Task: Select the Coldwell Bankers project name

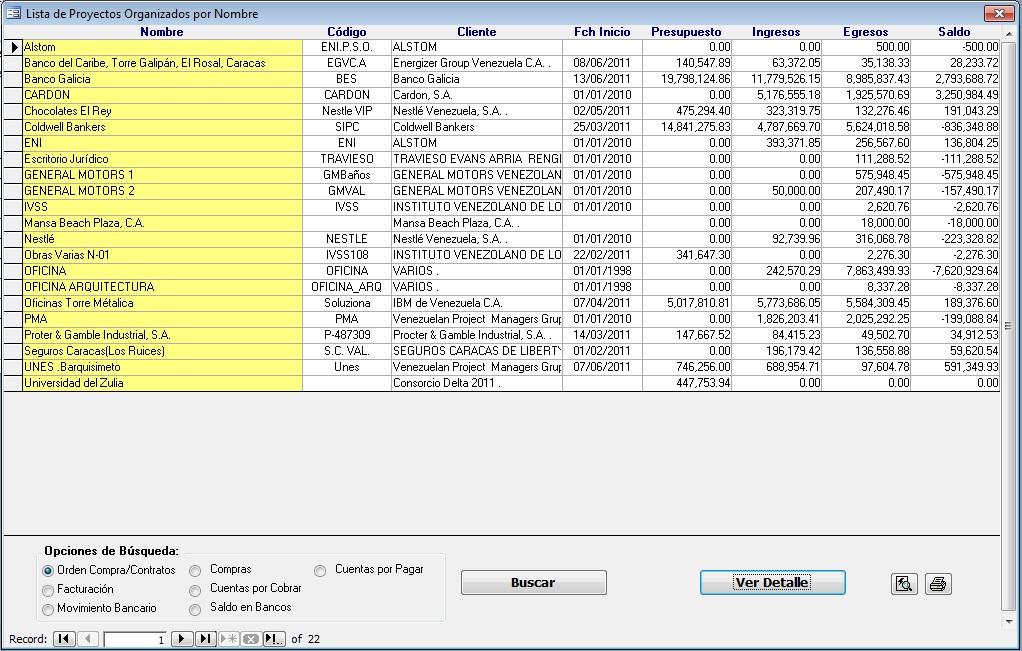Action: 162,127
